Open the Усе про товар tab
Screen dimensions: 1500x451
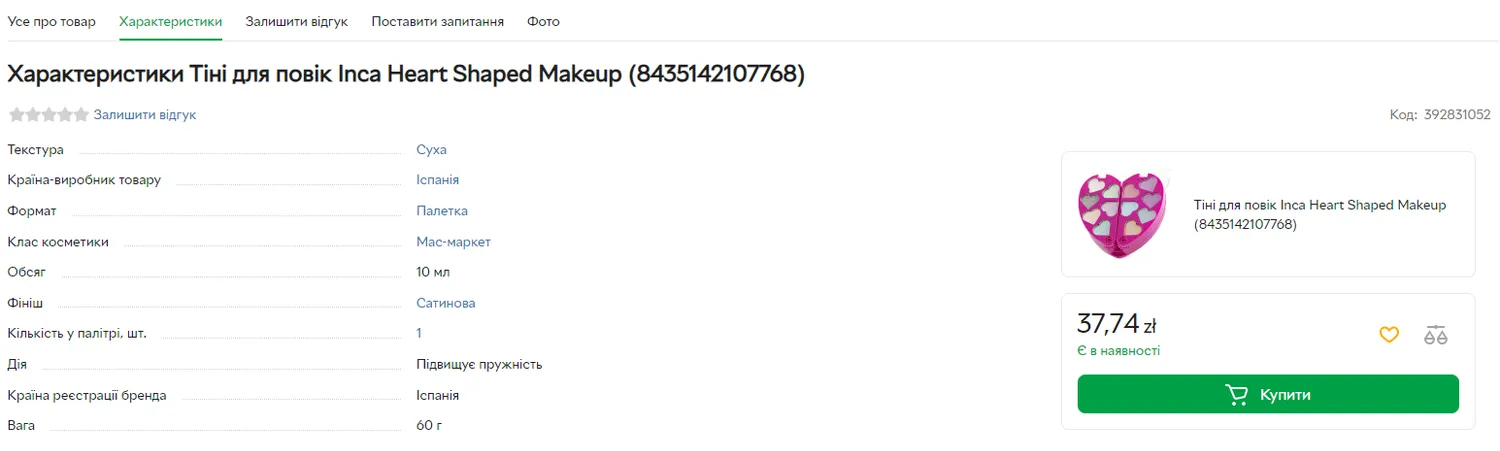[52, 21]
